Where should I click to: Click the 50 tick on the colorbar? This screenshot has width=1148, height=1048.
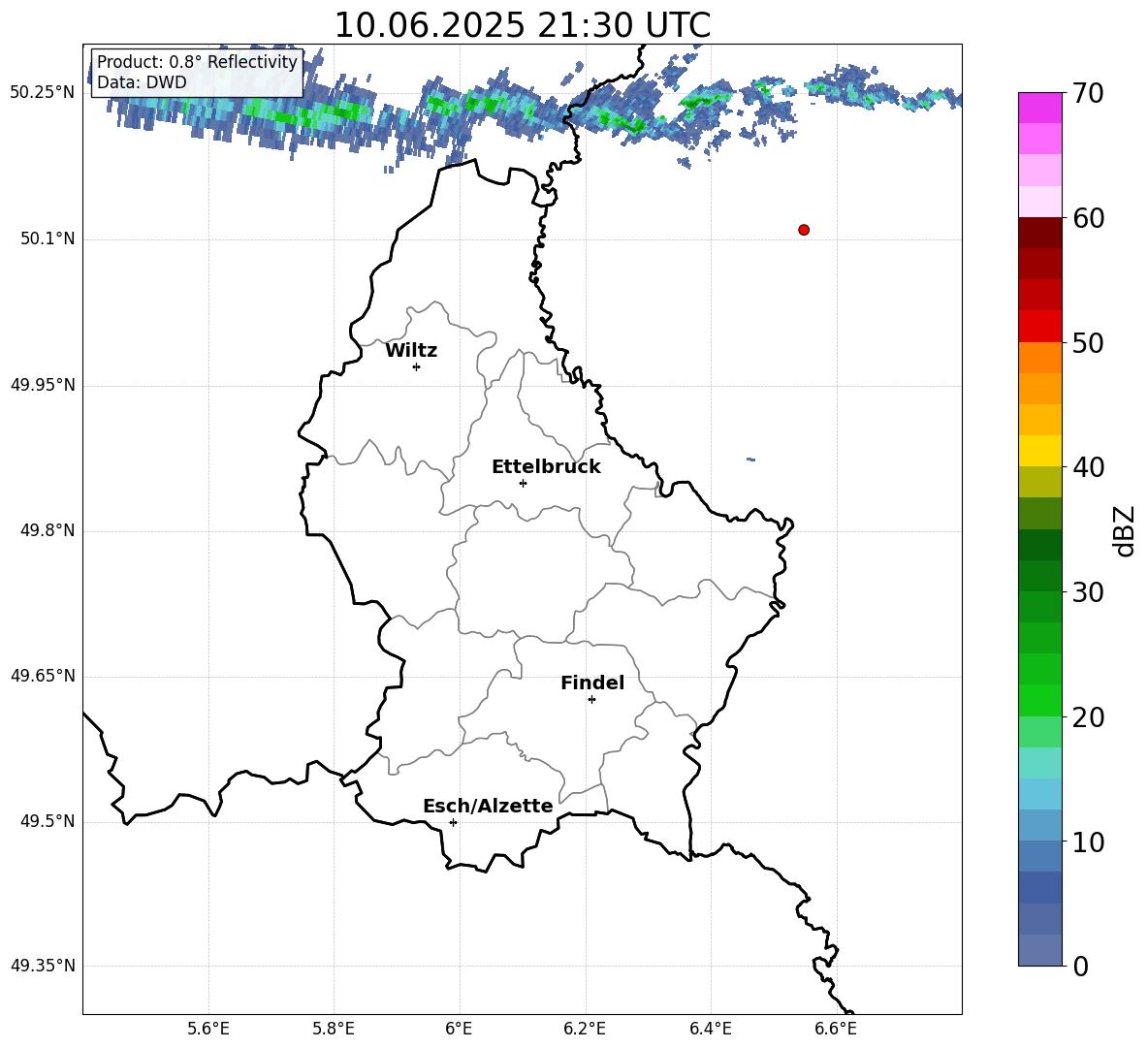click(1087, 343)
